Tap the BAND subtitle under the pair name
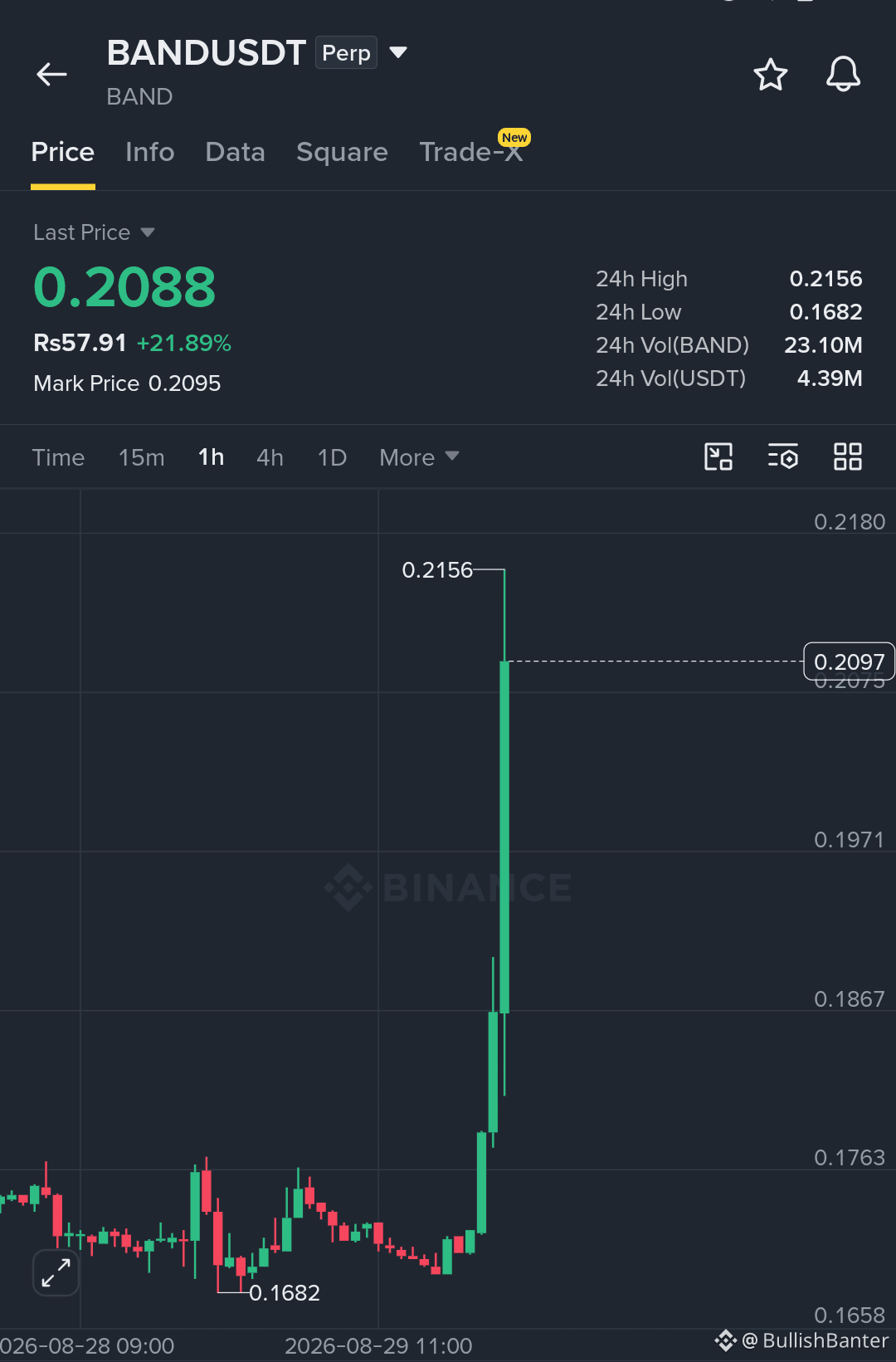896x1362 pixels. (139, 97)
